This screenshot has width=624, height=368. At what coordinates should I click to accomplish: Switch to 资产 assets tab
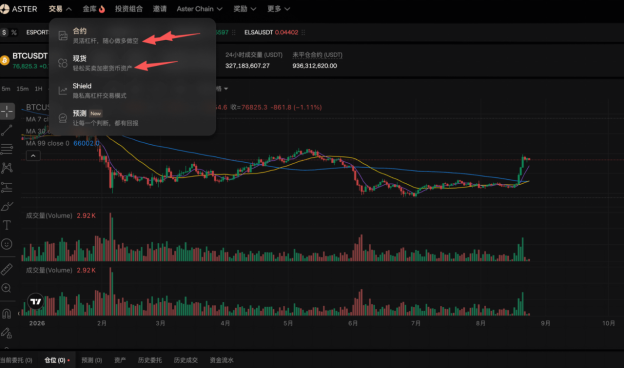point(120,360)
